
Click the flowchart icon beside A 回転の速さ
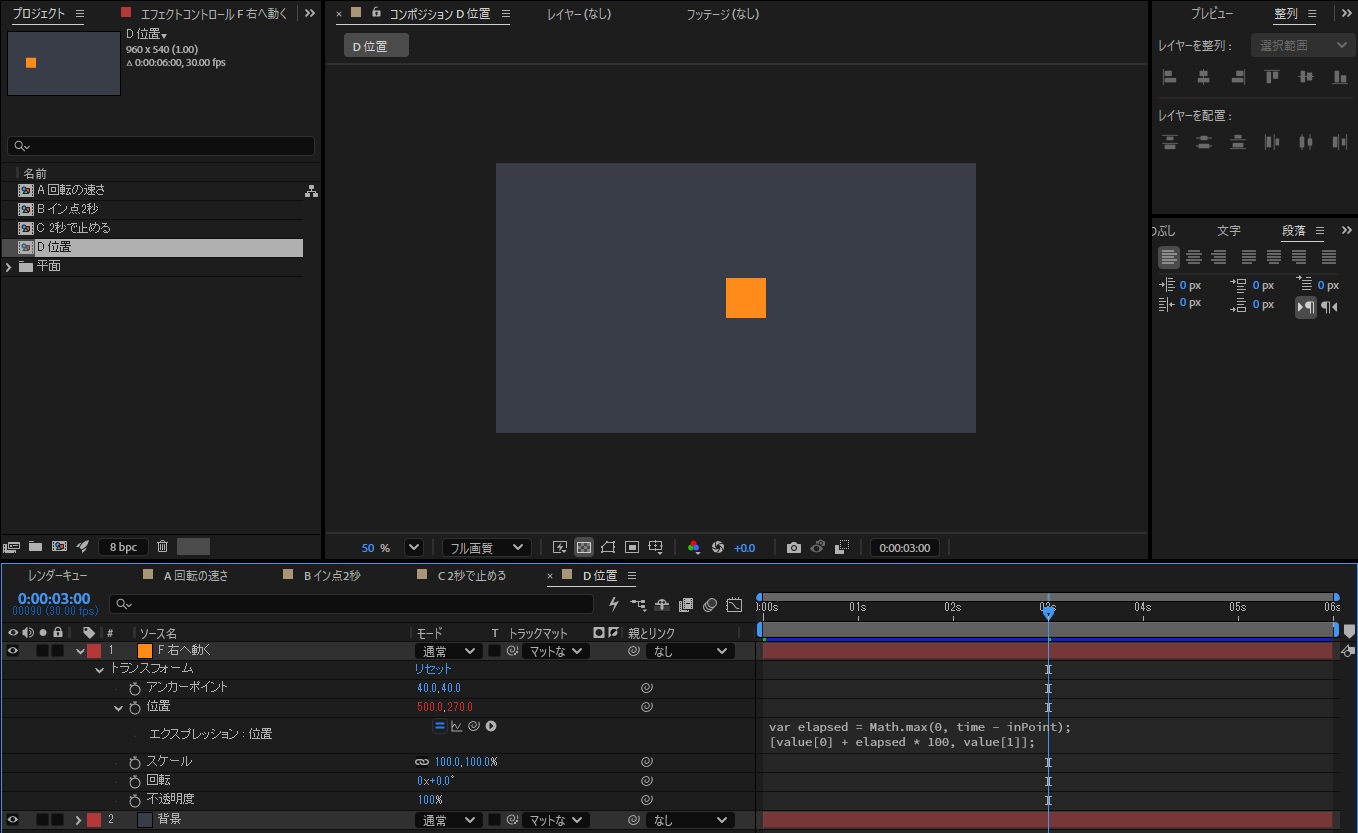click(311, 191)
